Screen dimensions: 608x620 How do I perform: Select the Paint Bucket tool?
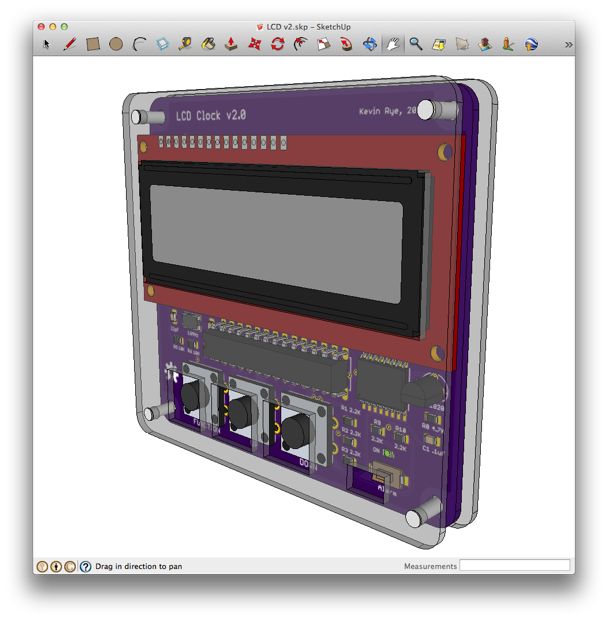coord(208,44)
